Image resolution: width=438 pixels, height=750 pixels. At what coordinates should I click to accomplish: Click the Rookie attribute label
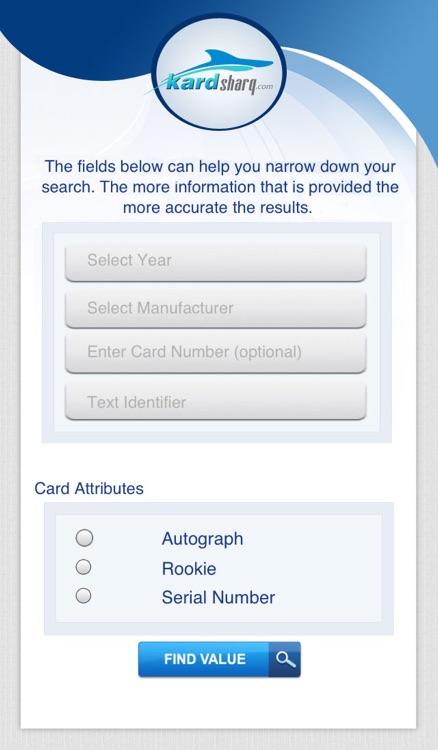[189, 569]
